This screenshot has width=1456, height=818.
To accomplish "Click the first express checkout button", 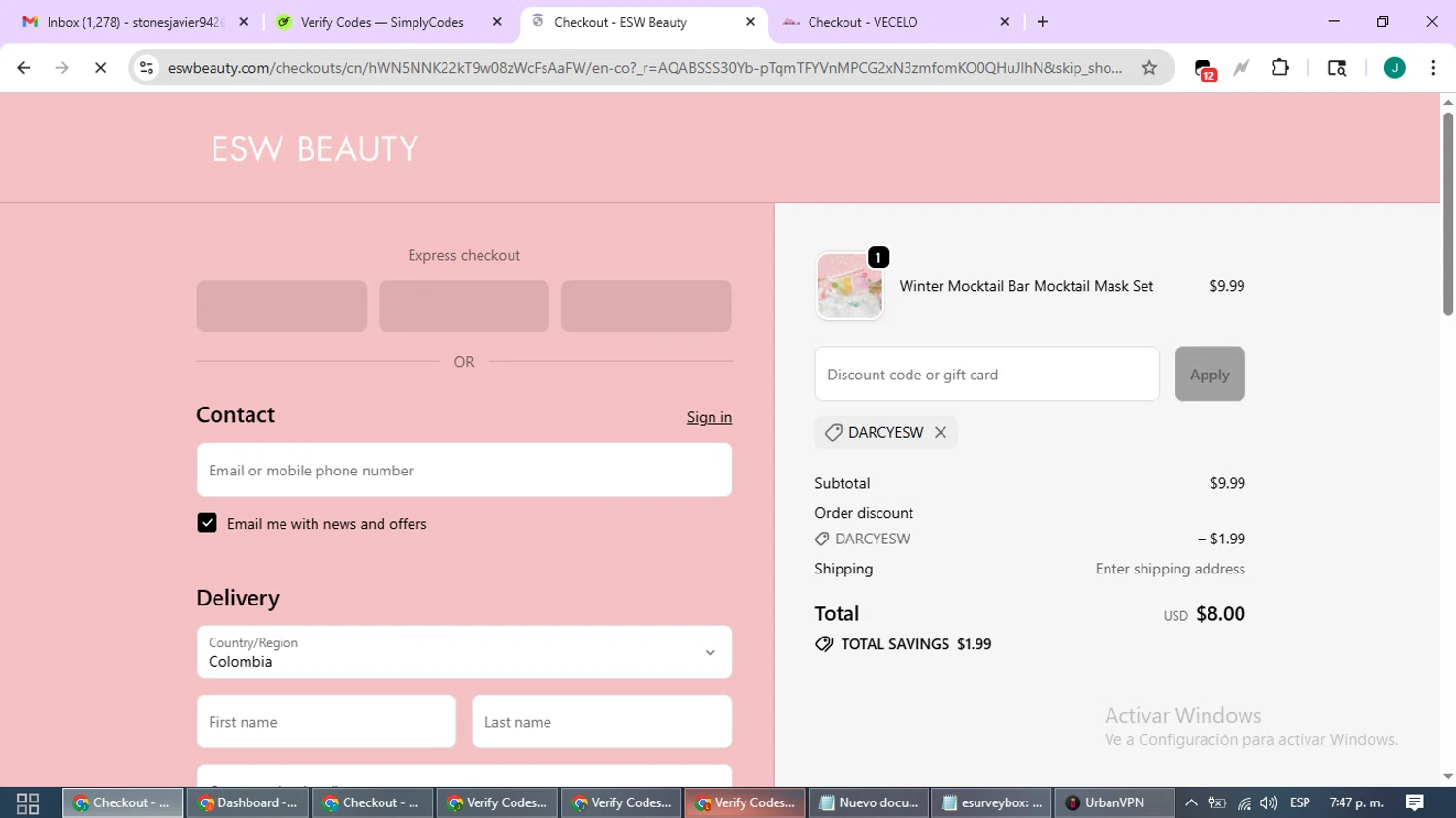I will click(x=281, y=307).
